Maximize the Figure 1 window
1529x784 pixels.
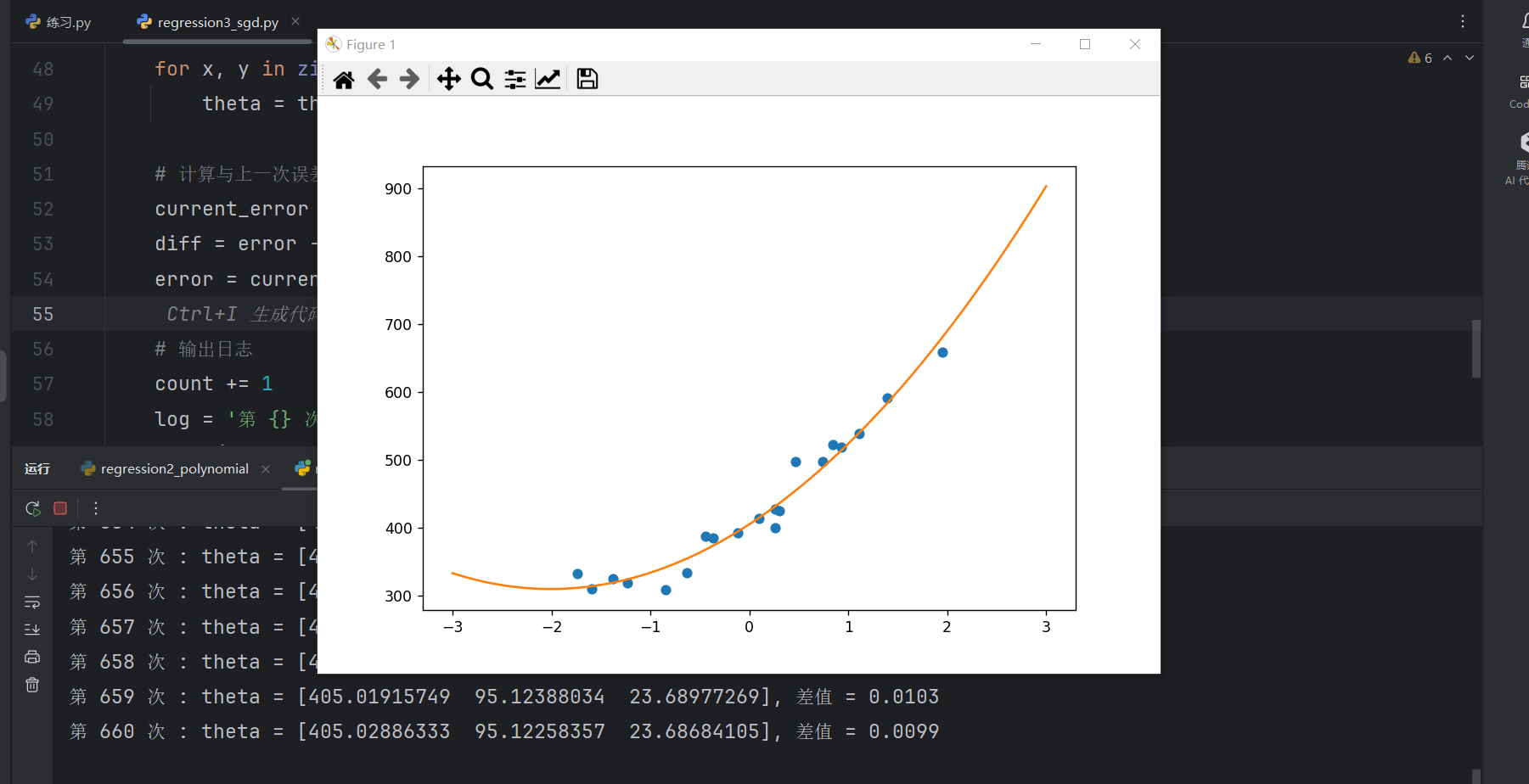coord(1085,44)
